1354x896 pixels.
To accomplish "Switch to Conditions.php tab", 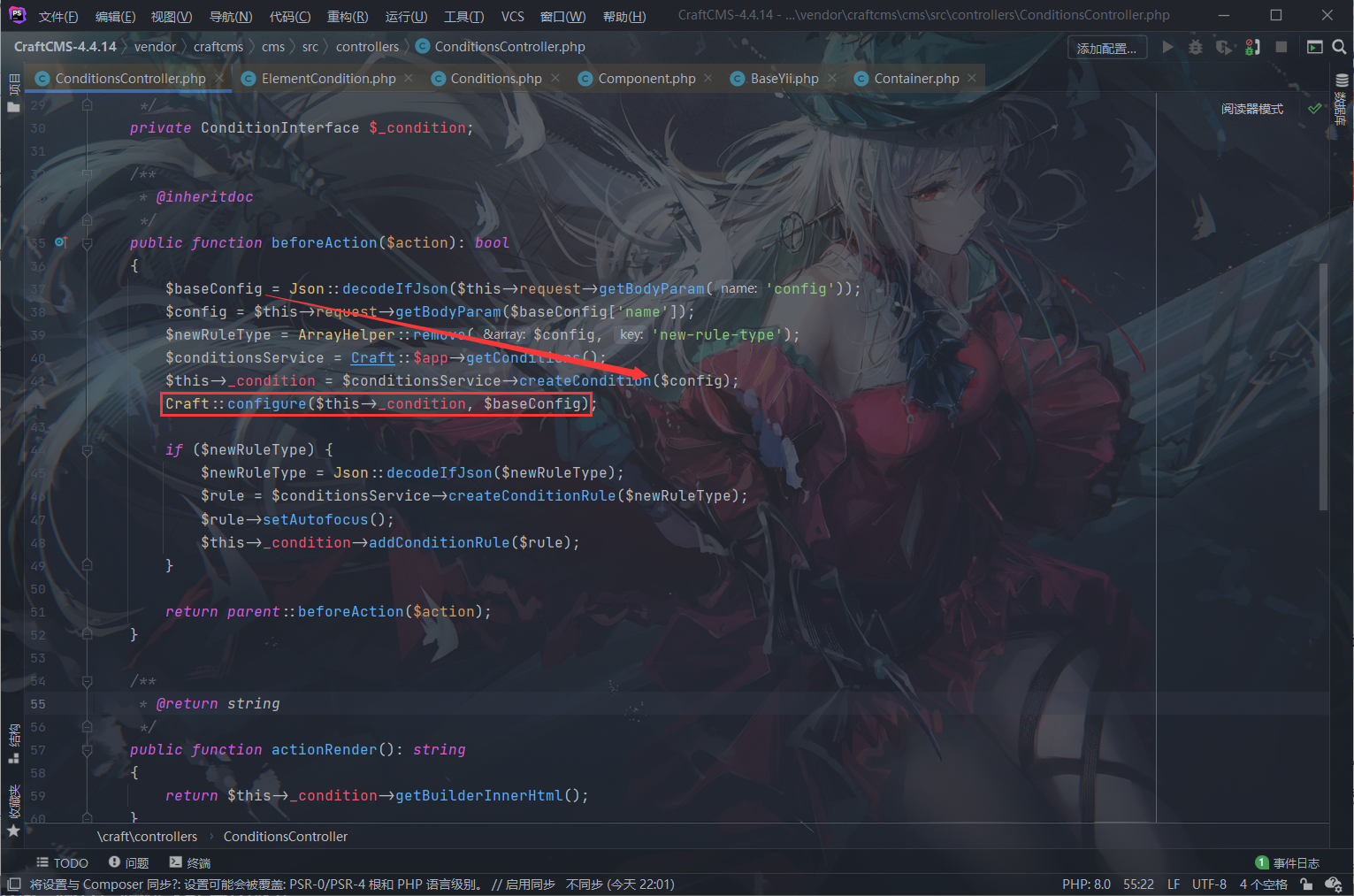I will tap(495, 79).
